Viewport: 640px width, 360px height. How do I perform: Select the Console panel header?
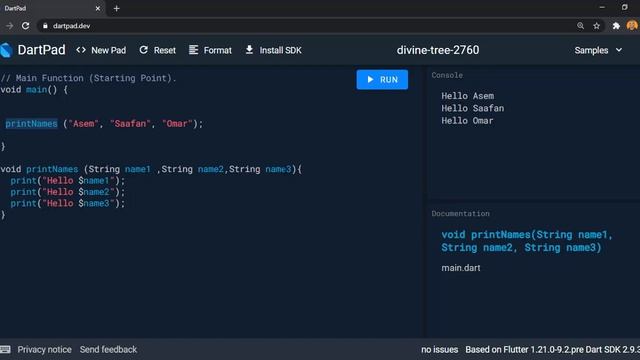(x=447, y=75)
